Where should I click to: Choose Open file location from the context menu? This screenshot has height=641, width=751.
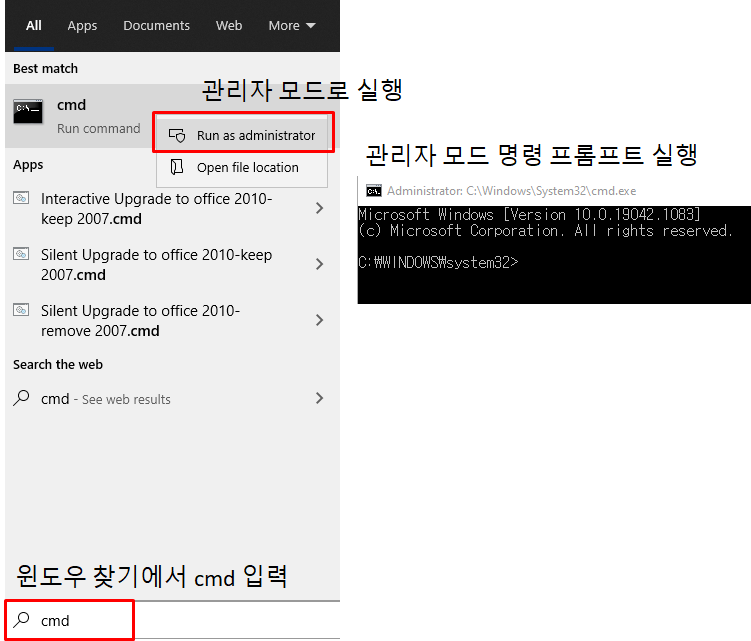242,168
